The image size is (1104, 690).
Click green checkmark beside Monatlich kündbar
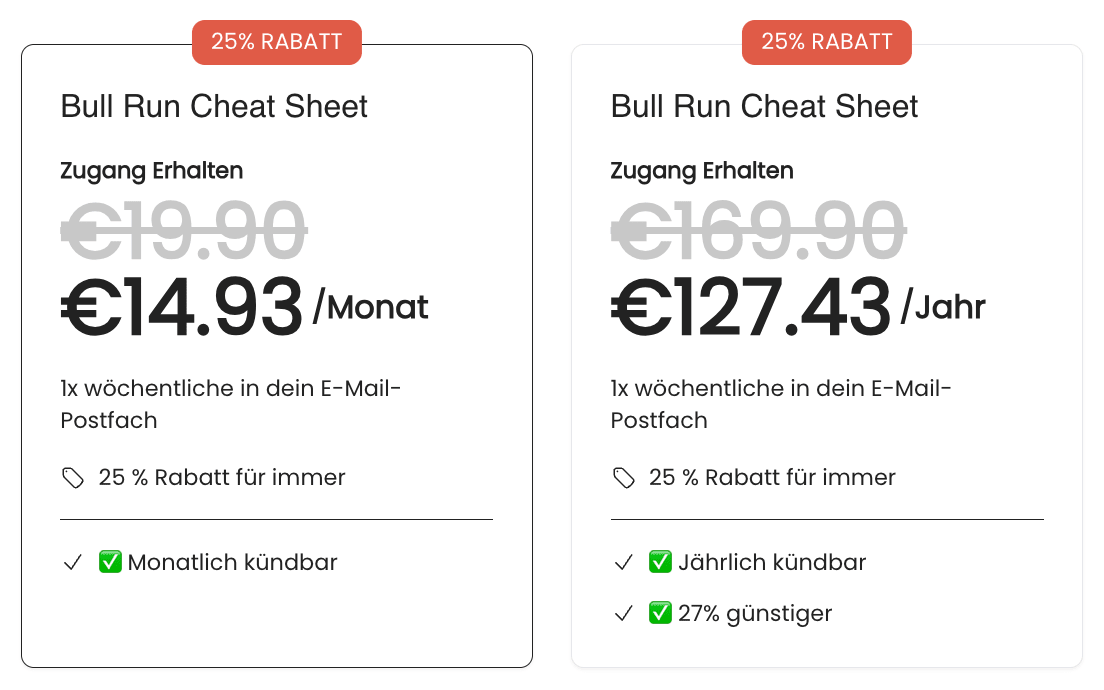tap(111, 562)
